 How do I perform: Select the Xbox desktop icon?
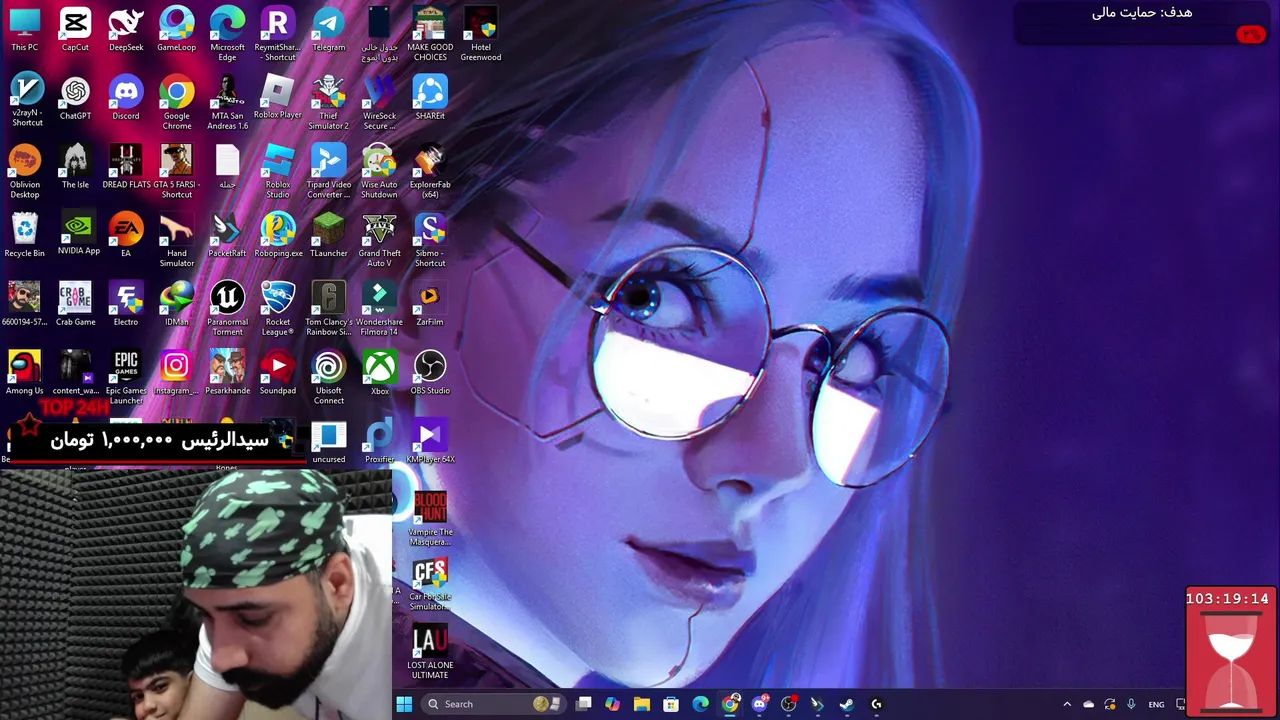pos(380,372)
